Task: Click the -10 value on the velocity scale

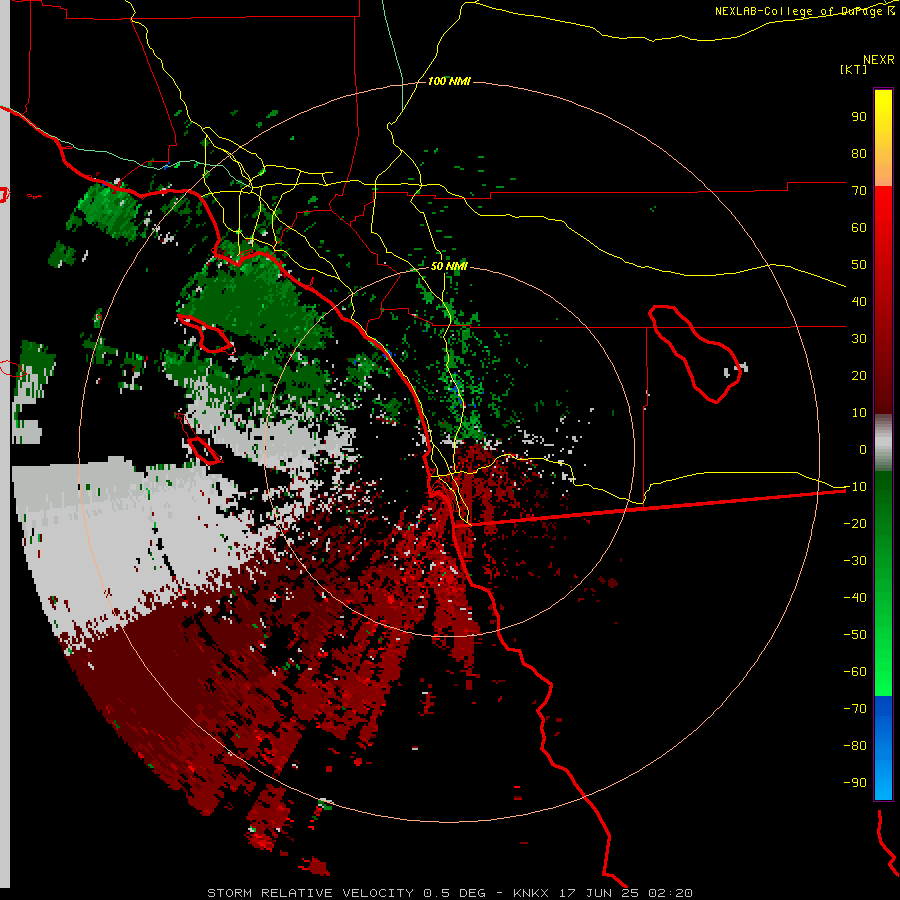Action: pos(855,487)
